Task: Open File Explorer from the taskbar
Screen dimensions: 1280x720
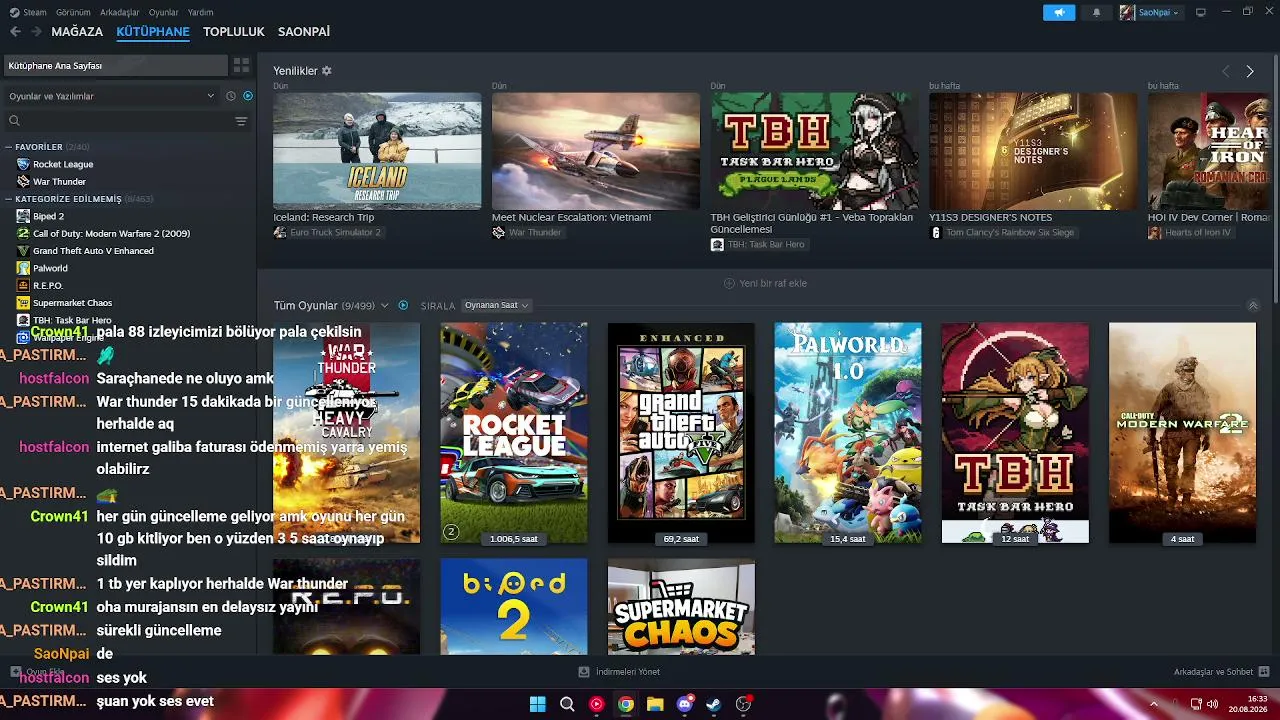Action: pos(655,704)
